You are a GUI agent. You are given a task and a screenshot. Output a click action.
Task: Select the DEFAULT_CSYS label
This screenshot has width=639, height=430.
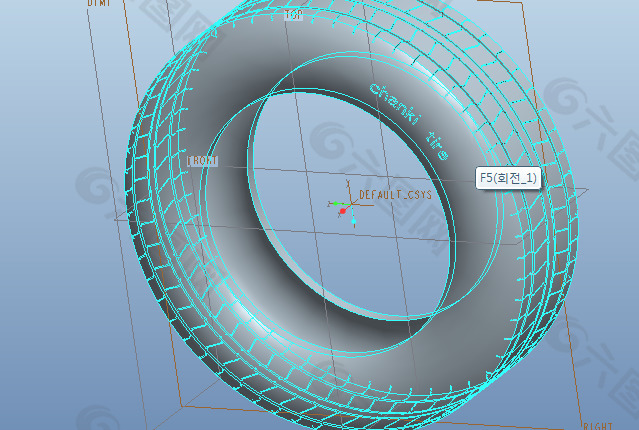(395, 194)
